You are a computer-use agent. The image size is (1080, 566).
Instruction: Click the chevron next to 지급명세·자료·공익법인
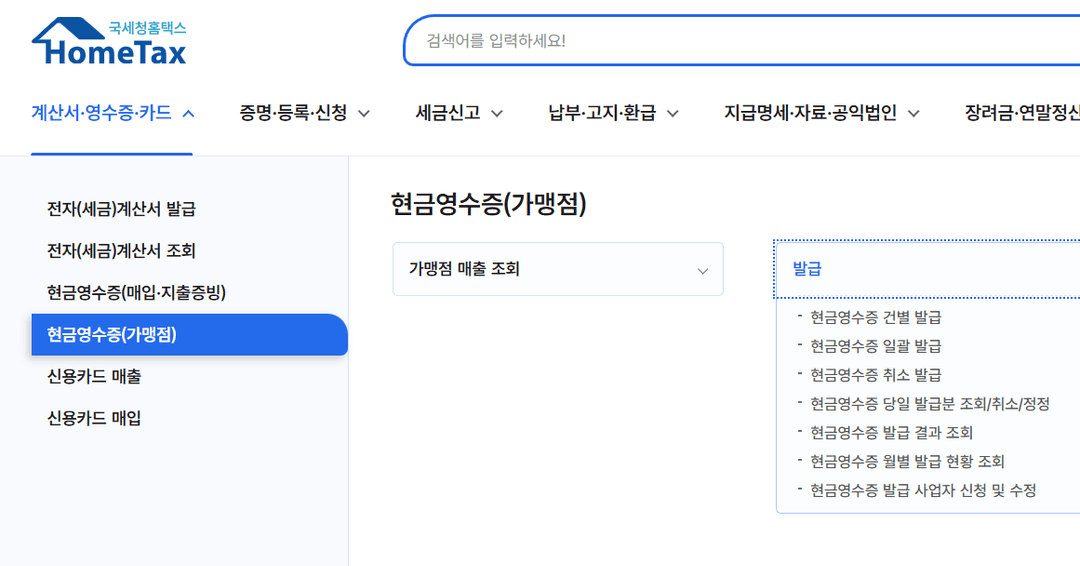coord(913,114)
